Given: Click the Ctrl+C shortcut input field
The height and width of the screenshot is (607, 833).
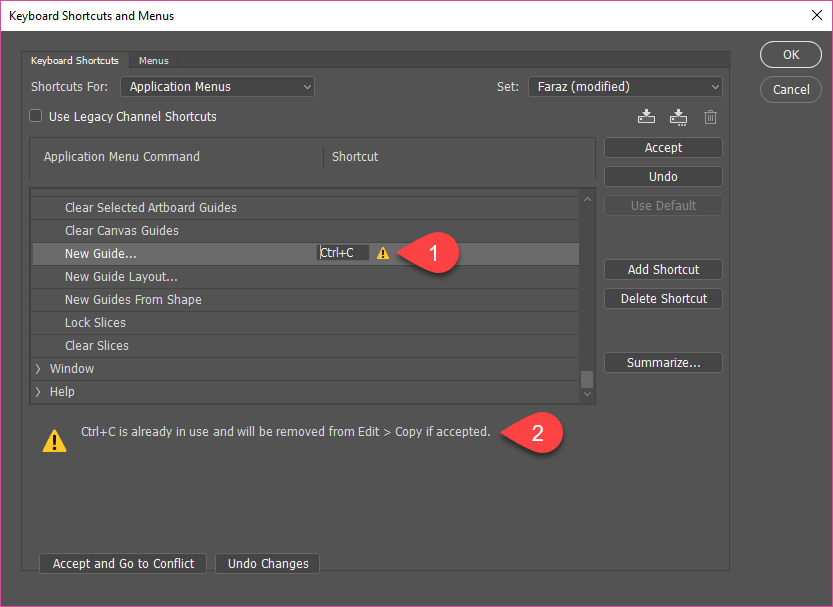Looking at the screenshot, I should 343,253.
